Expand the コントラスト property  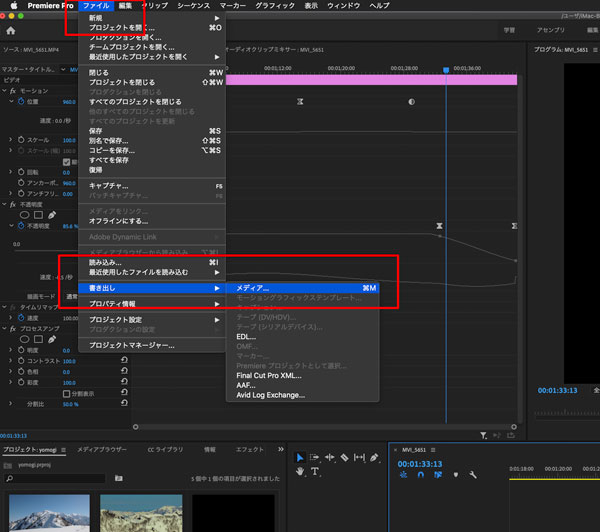11,361
